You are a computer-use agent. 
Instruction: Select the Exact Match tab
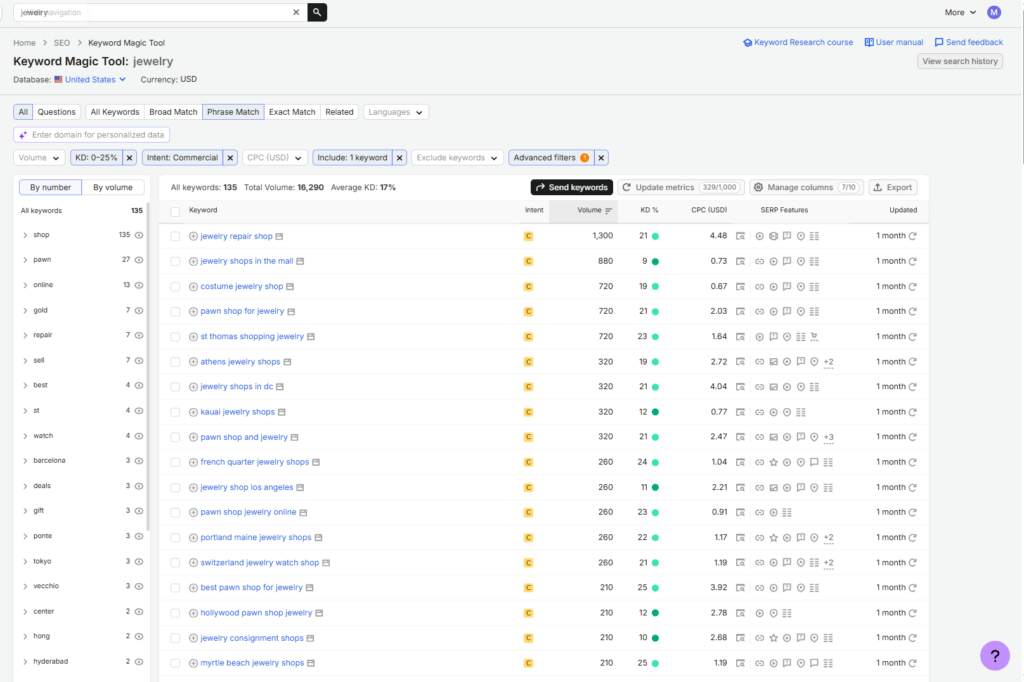point(292,112)
